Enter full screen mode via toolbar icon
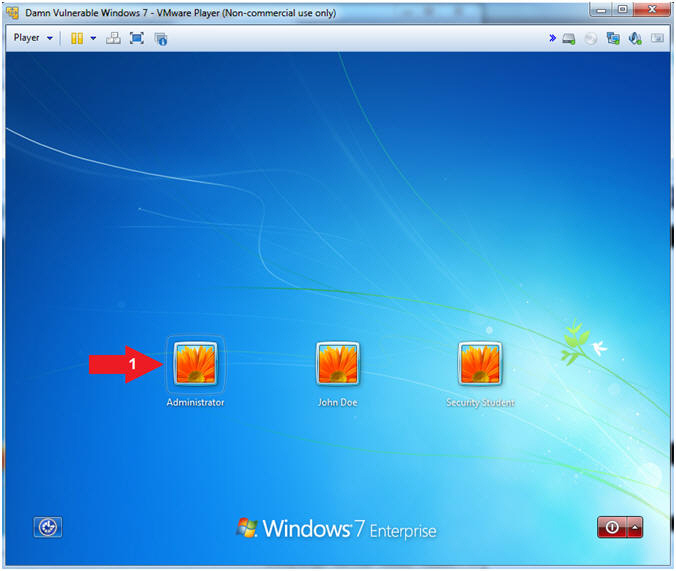 coord(137,38)
